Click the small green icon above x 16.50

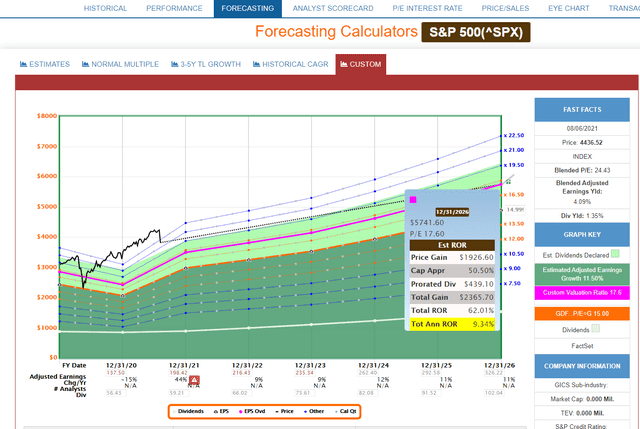tap(509, 182)
